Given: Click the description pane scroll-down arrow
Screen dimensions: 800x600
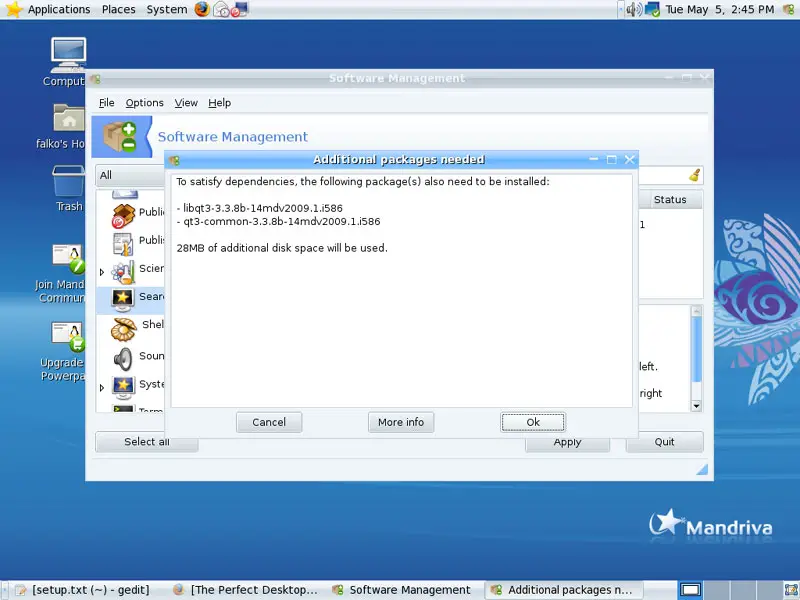Looking at the screenshot, I should [x=696, y=406].
